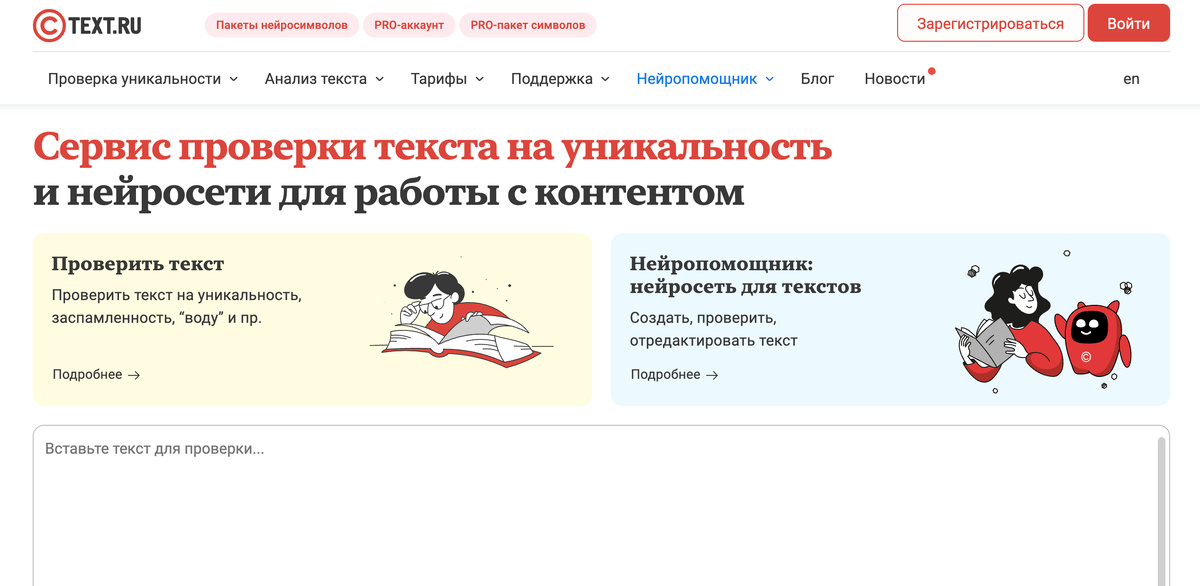
Task: Expand the Анализ текста chevron
Action: pos(380,79)
